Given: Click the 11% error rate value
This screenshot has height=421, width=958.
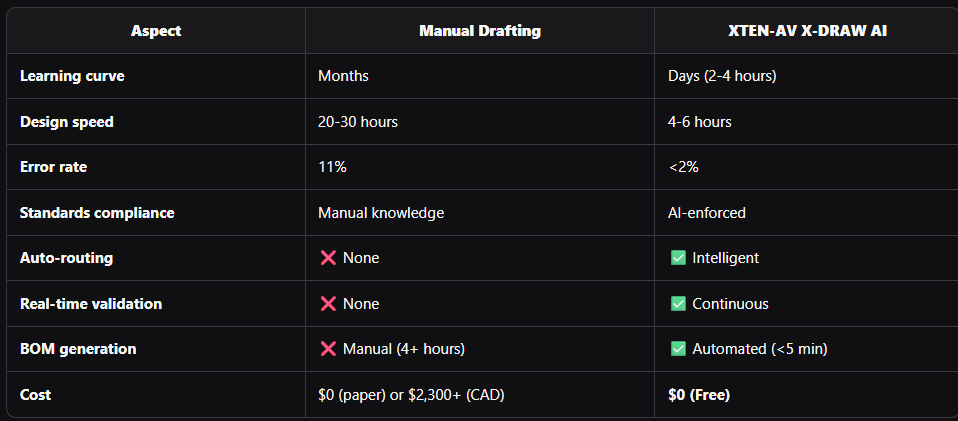Looking at the screenshot, I should [x=332, y=167].
